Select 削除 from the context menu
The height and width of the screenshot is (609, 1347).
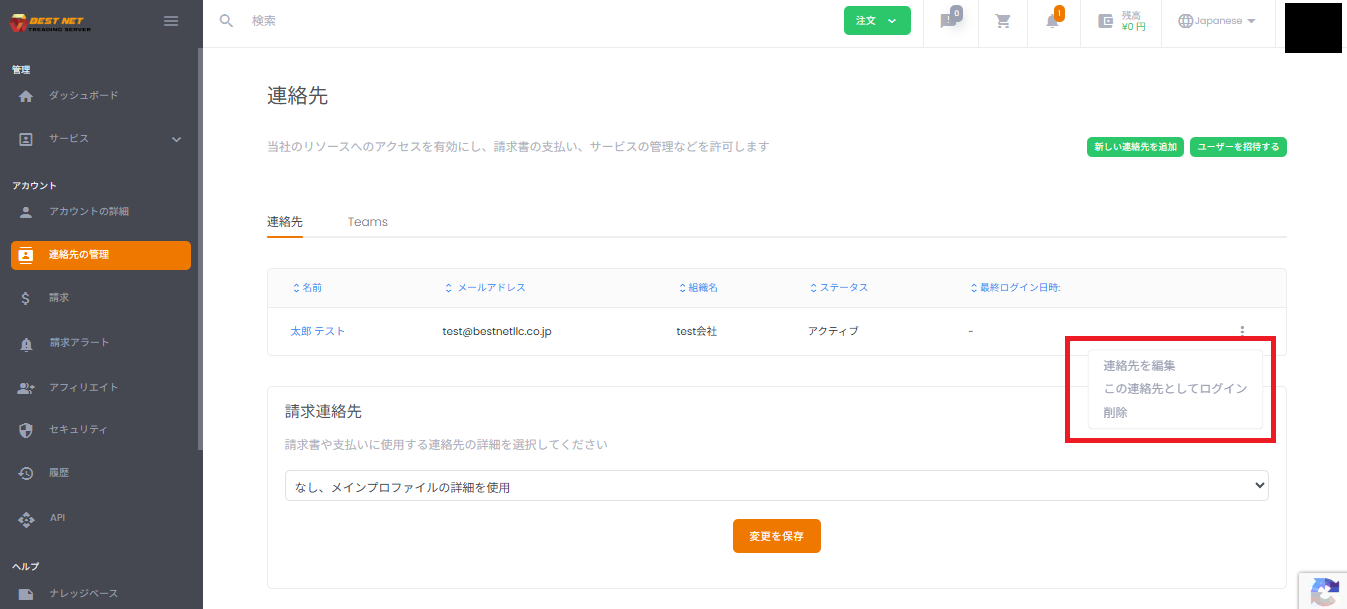pos(1115,411)
